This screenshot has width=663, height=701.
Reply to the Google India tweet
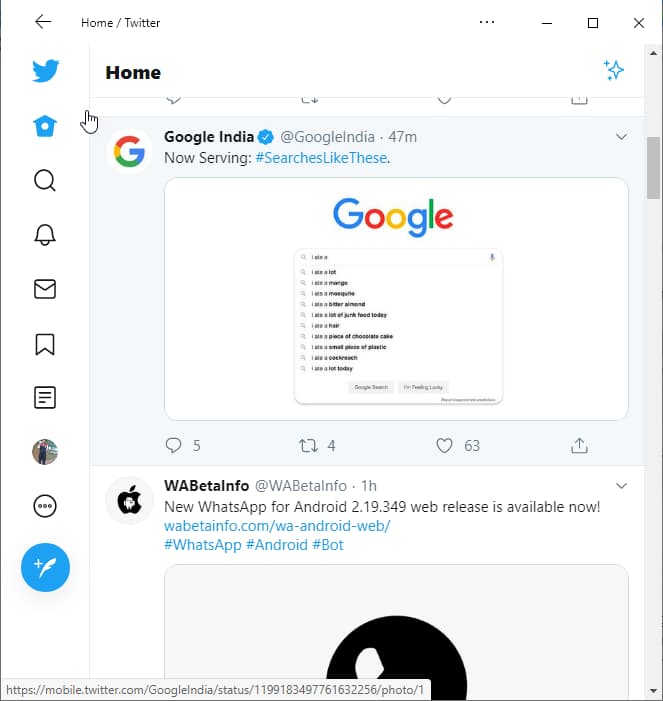pos(174,445)
